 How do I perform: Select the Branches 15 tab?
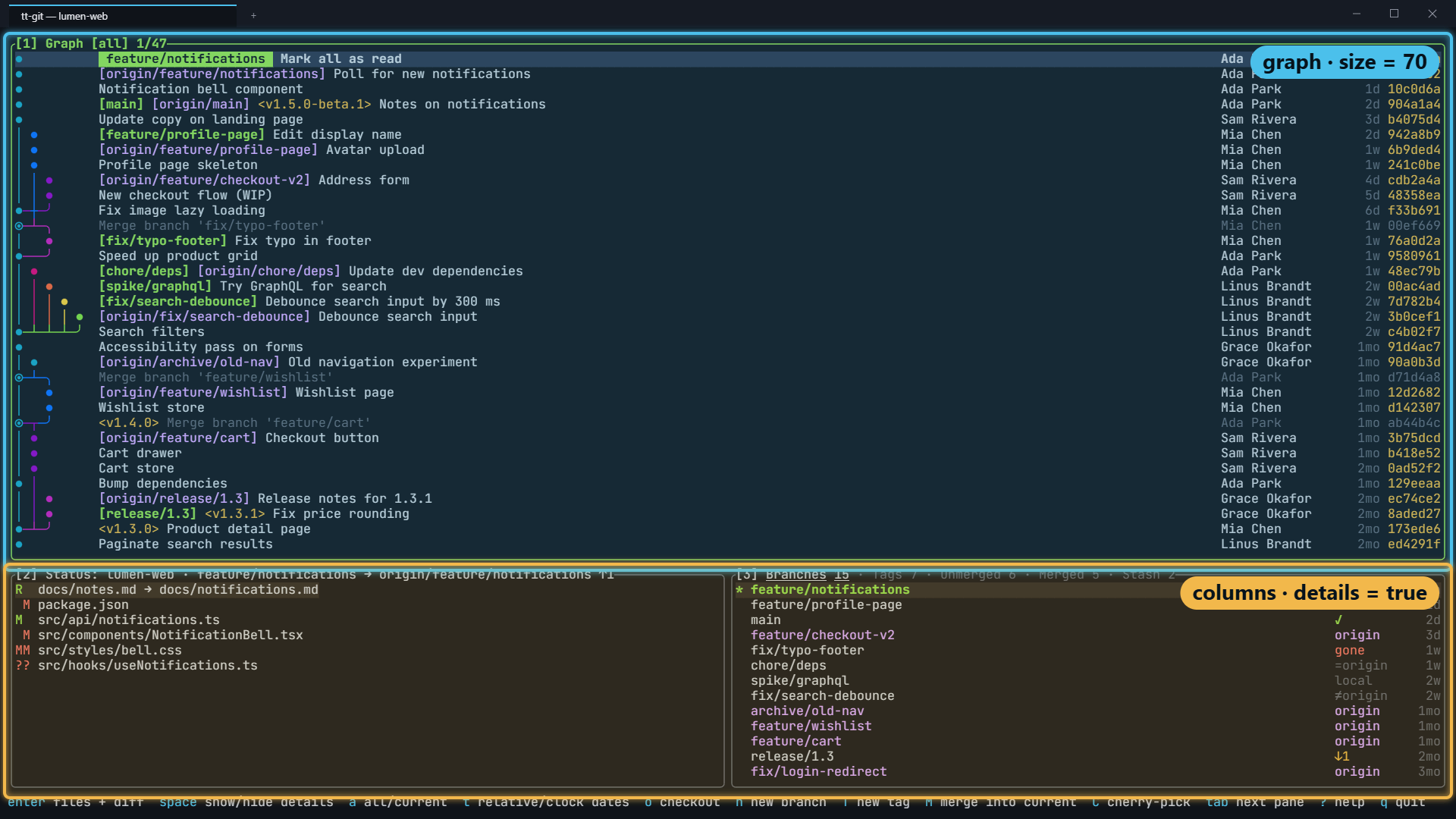click(808, 575)
